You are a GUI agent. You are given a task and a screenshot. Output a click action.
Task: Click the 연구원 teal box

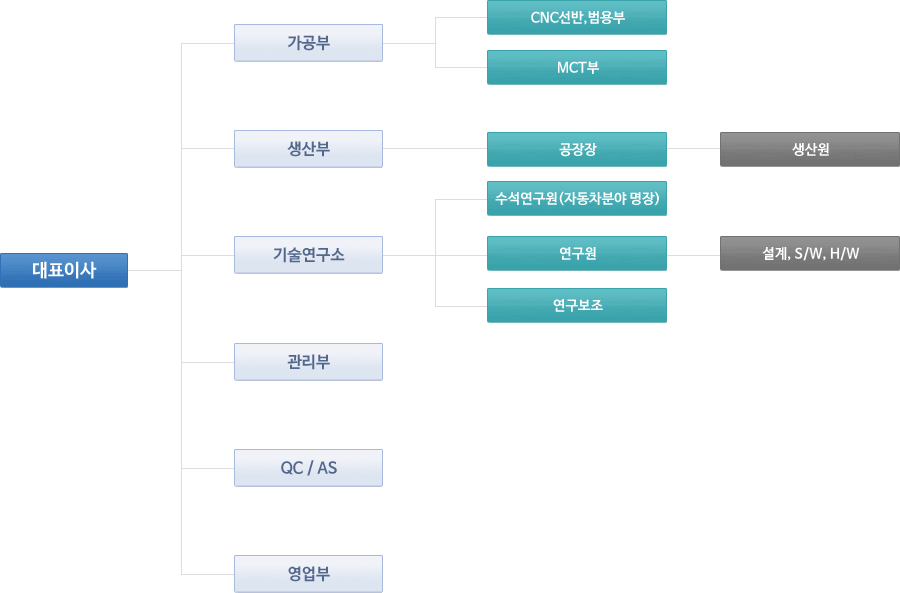[x=577, y=253]
